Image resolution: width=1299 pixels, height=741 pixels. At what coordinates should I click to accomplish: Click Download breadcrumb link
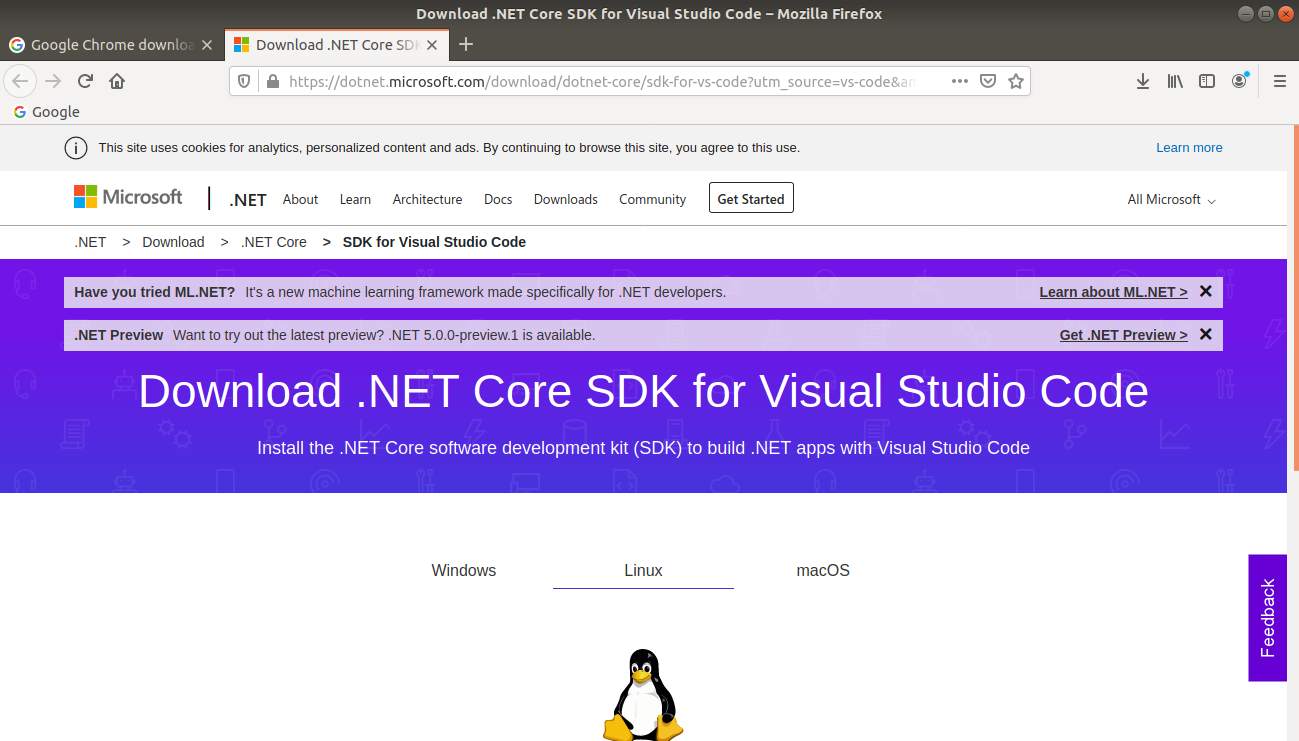click(x=173, y=242)
